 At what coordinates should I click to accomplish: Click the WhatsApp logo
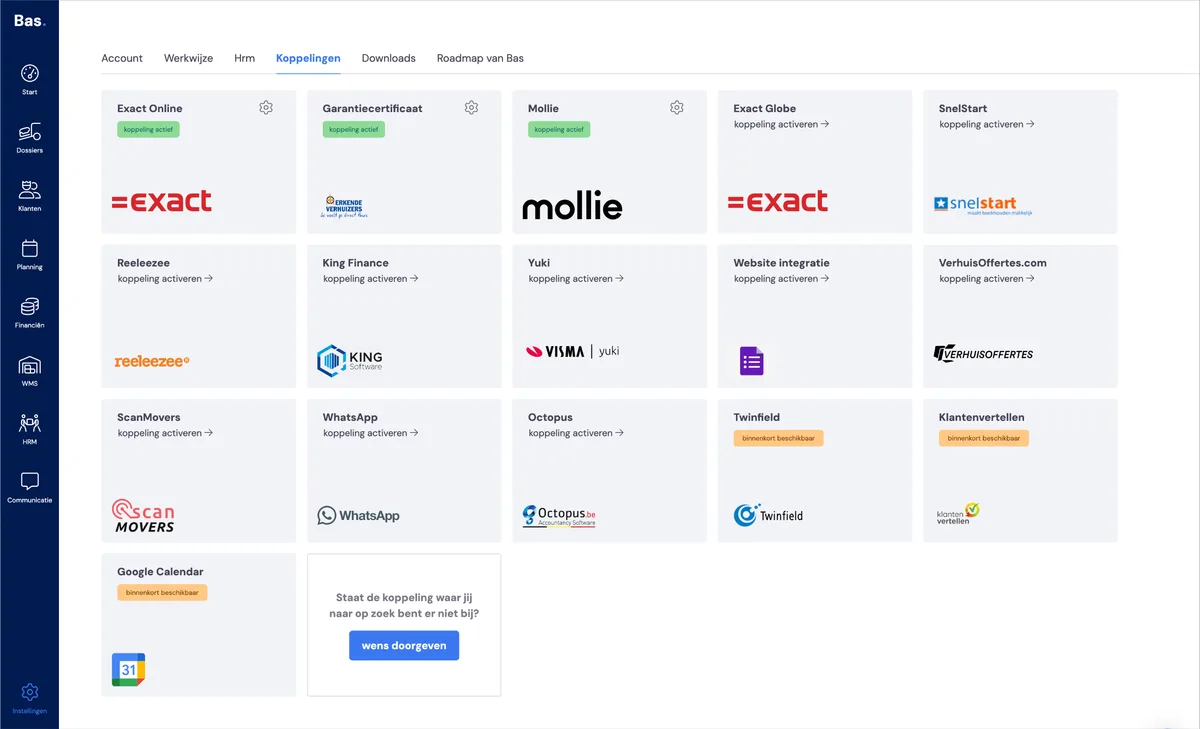(x=358, y=515)
